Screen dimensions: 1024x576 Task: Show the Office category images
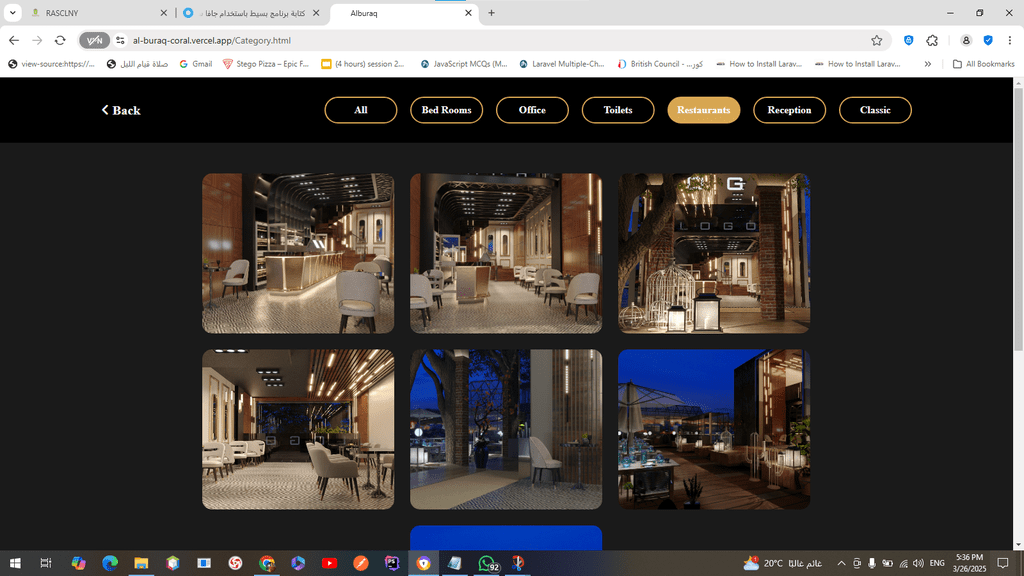532,110
